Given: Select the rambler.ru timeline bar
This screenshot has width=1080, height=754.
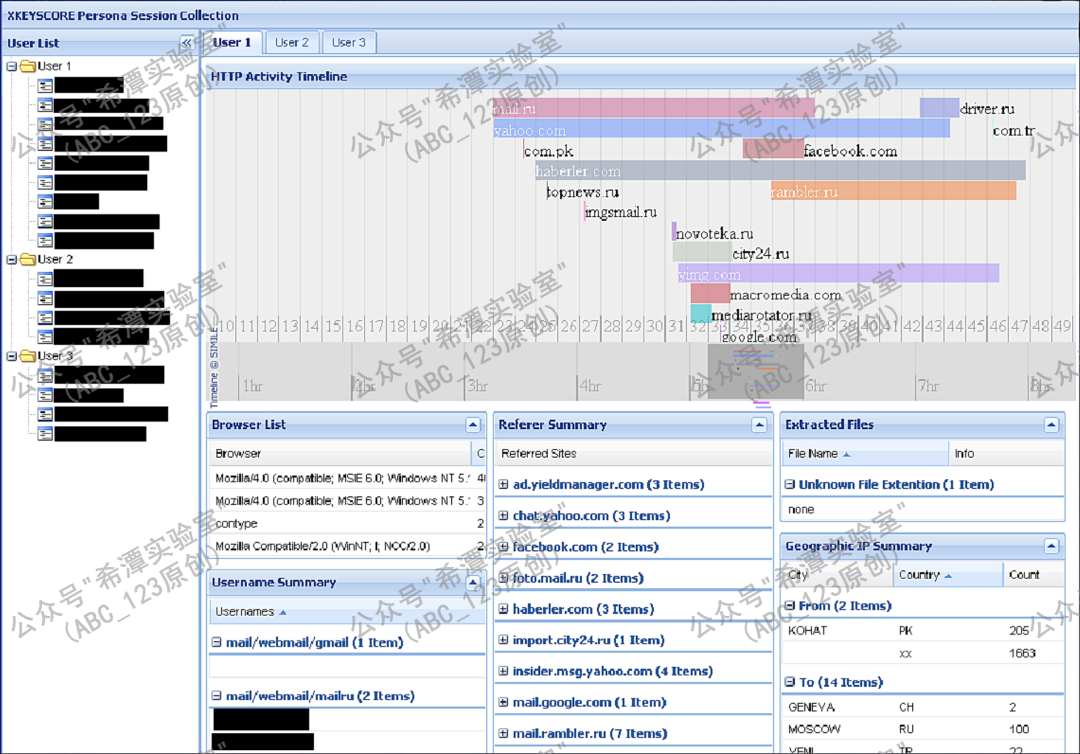Looking at the screenshot, I should pyautogui.click(x=893, y=191).
